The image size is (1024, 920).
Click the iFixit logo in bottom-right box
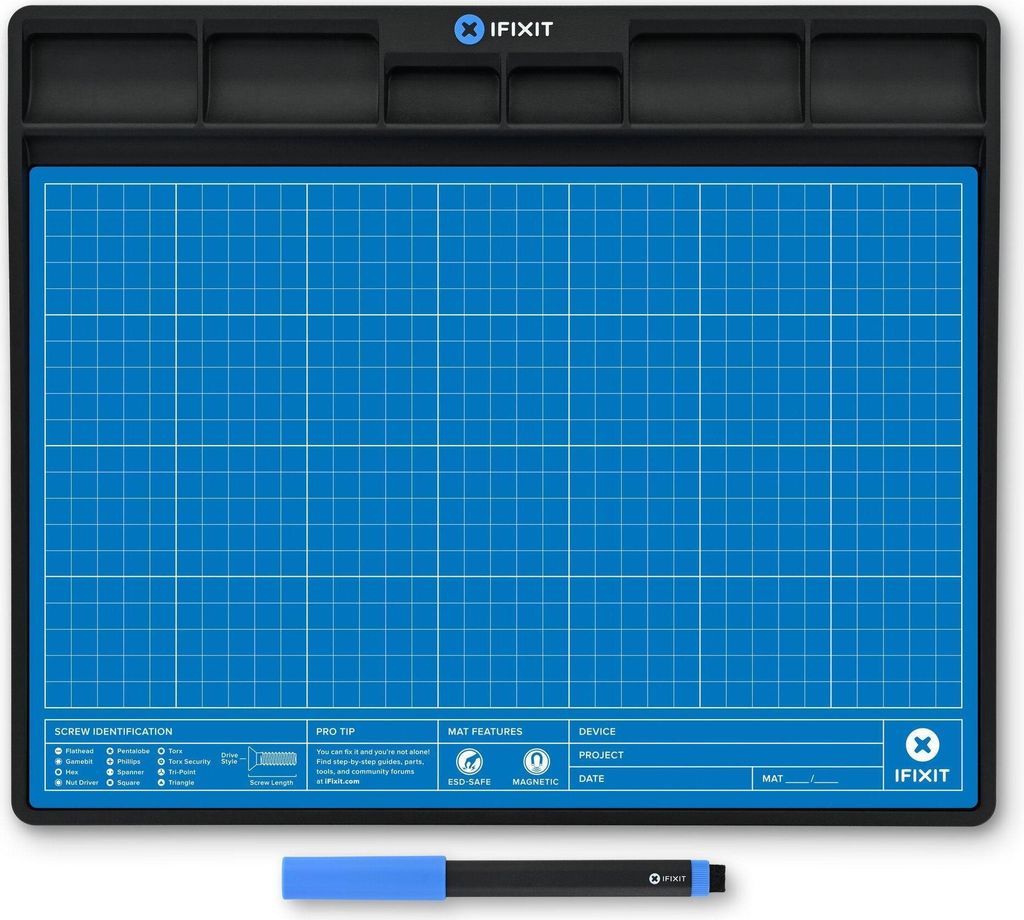(x=922, y=756)
